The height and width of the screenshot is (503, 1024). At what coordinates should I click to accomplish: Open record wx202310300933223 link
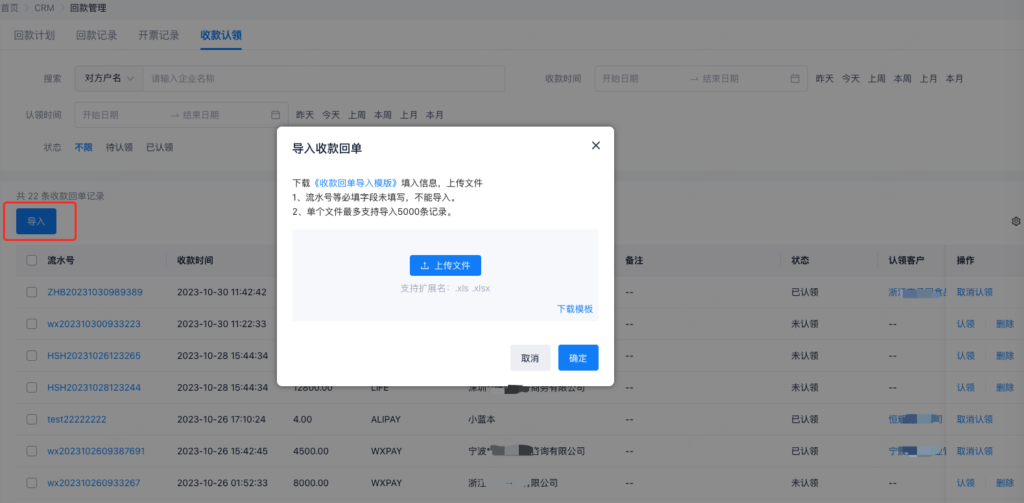tap(94, 324)
